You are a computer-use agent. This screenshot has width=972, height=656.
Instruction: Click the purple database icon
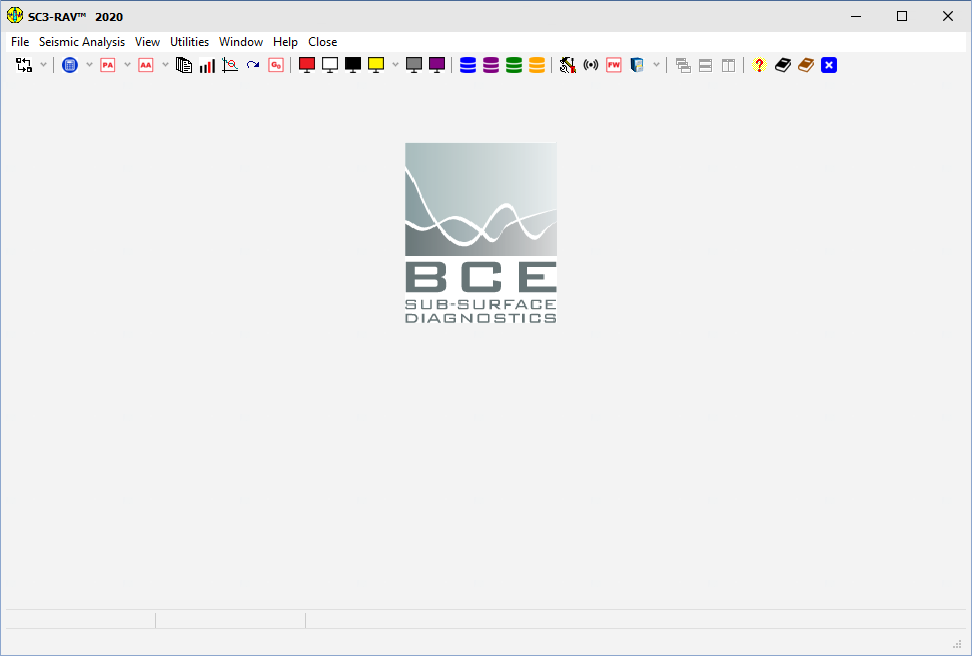pyautogui.click(x=491, y=65)
